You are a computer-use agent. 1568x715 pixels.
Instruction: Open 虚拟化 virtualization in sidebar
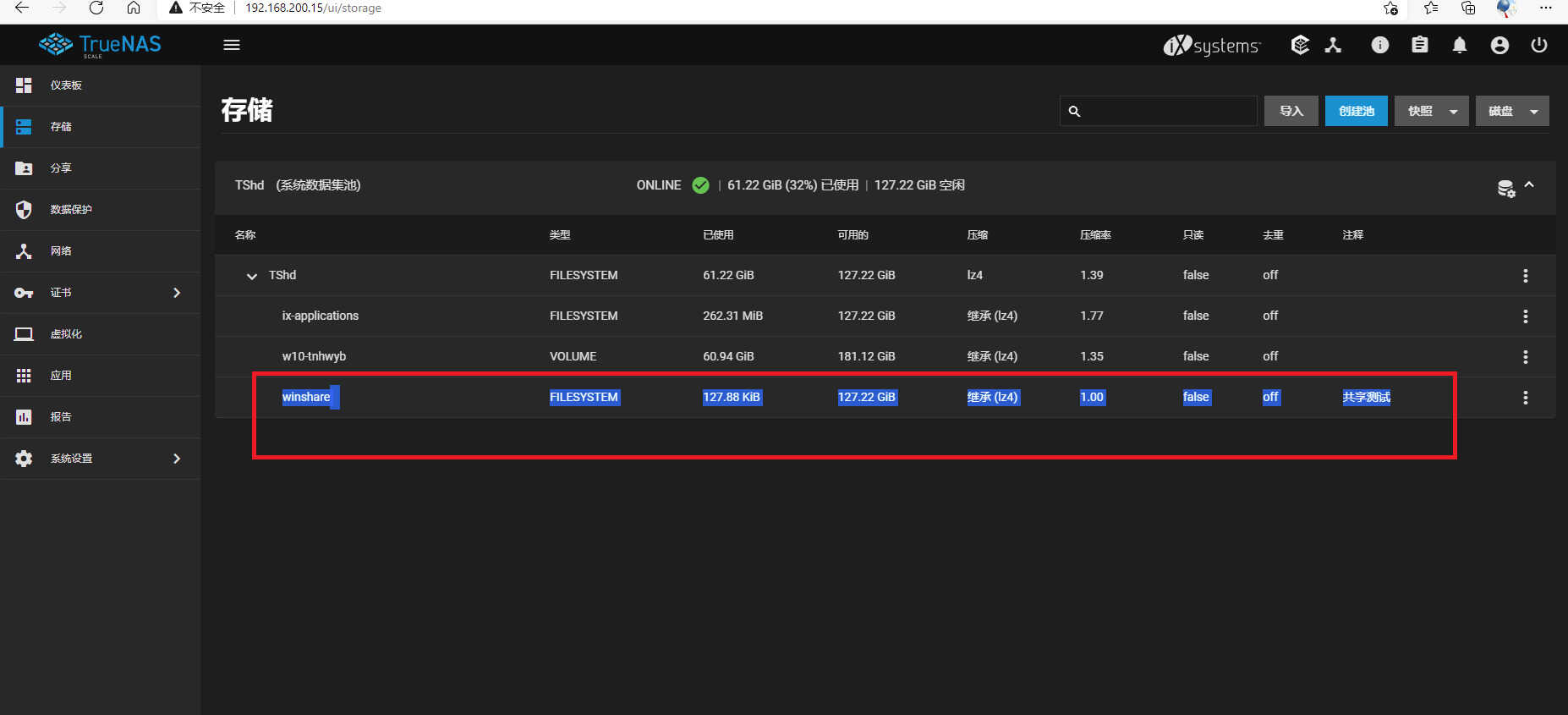[100, 334]
